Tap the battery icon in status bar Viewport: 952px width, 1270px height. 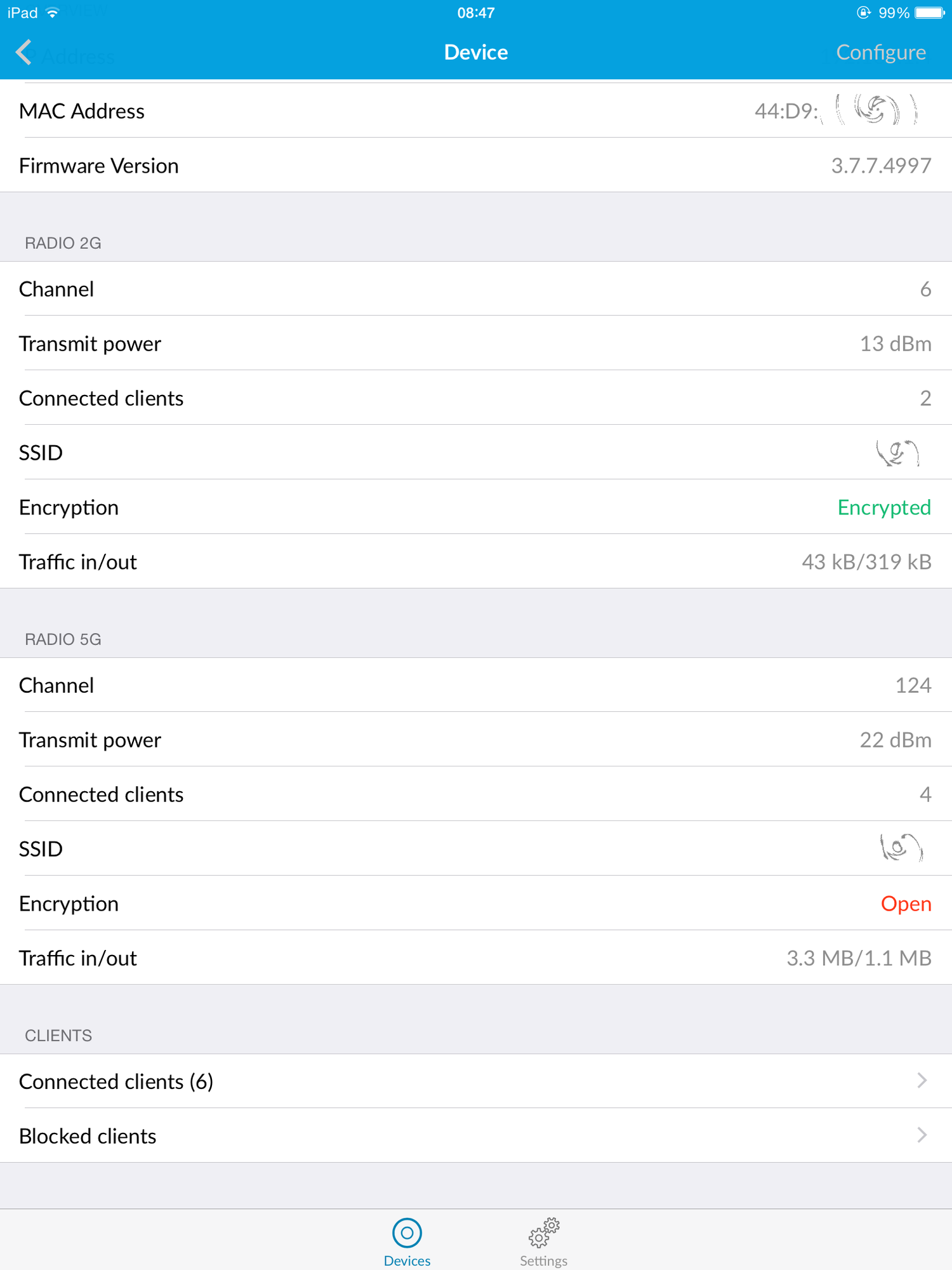click(930, 13)
